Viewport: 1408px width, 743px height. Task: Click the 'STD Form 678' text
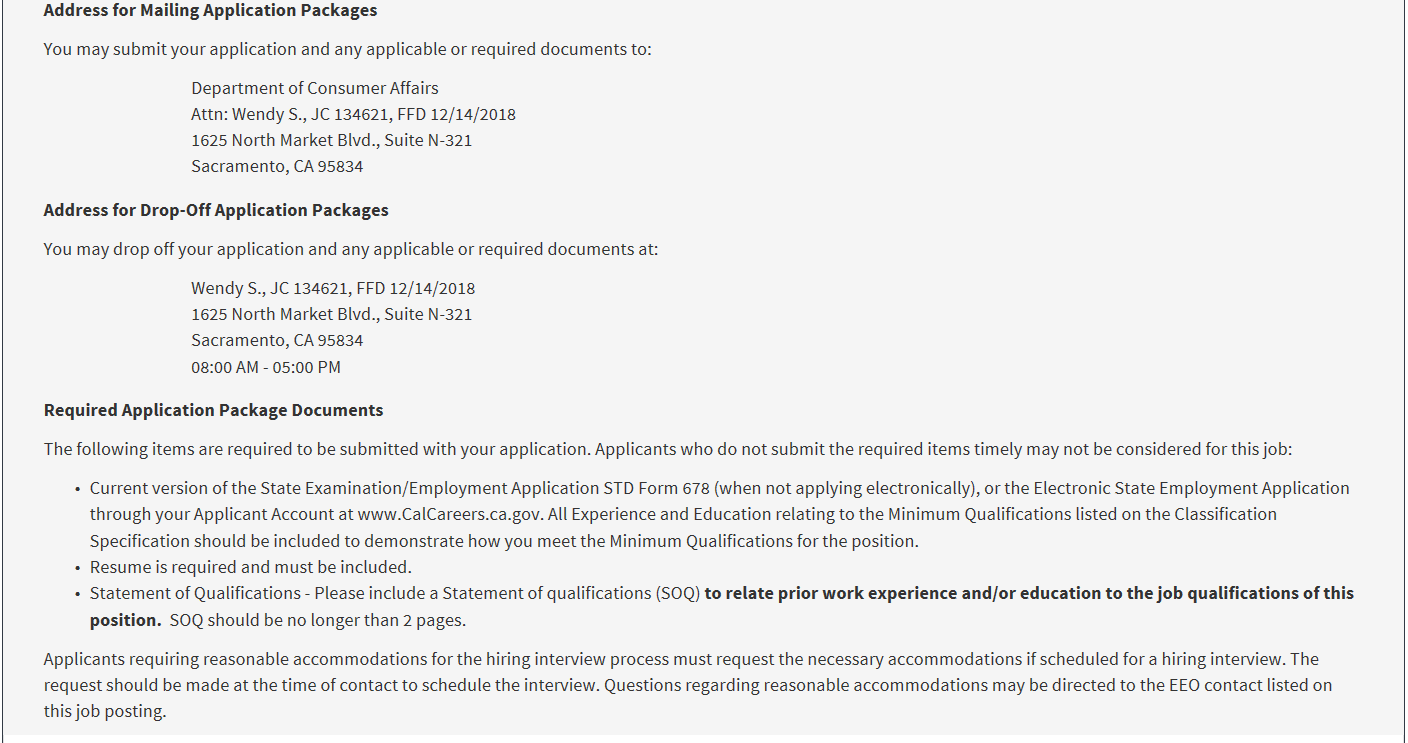tap(662, 489)
